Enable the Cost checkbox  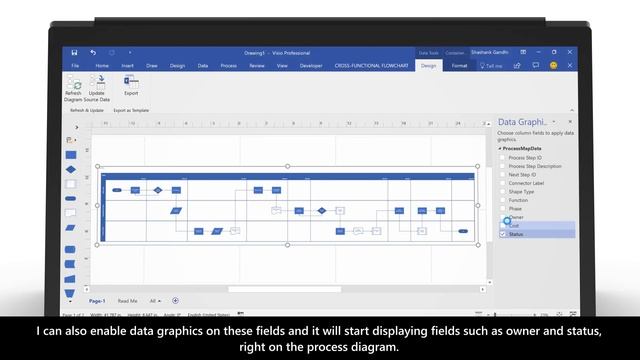pyautogui.click(x=502, y=226)
